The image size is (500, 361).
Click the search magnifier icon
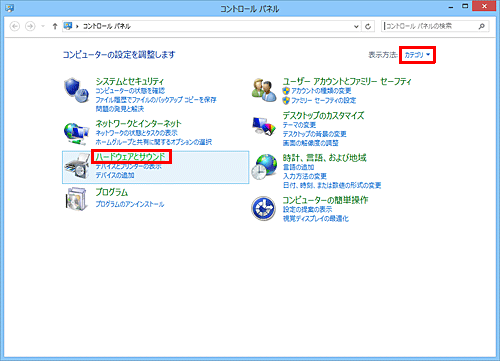click(x=481, y=26)
